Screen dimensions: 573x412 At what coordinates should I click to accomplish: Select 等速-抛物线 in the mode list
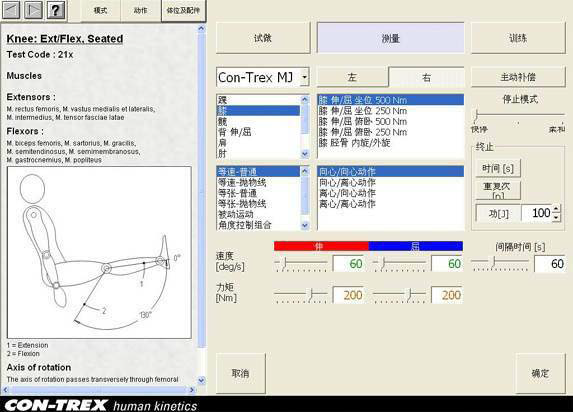[x=258, y=182]
